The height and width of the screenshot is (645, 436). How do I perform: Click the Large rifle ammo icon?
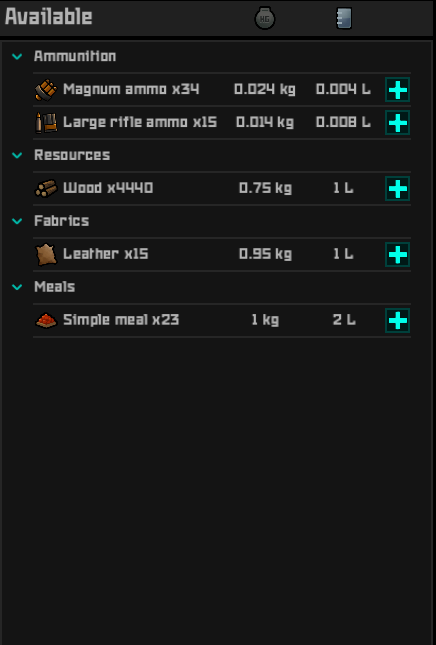click(x=46, y=123)
